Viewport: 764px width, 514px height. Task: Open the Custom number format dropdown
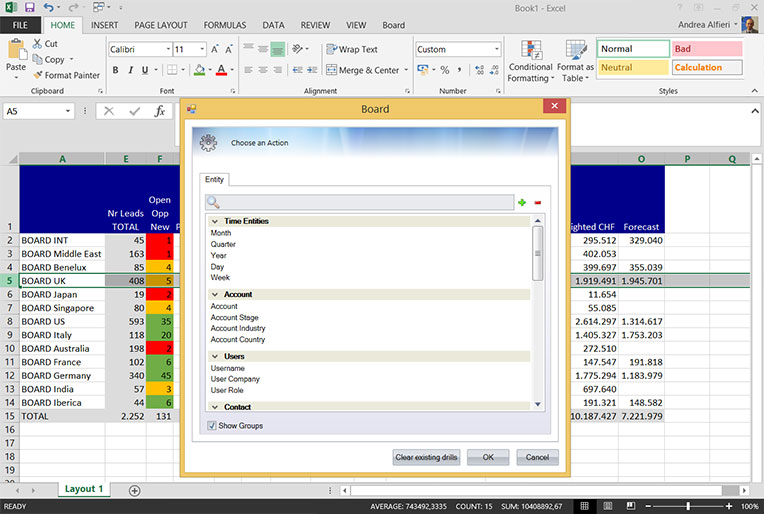point(497,49)
